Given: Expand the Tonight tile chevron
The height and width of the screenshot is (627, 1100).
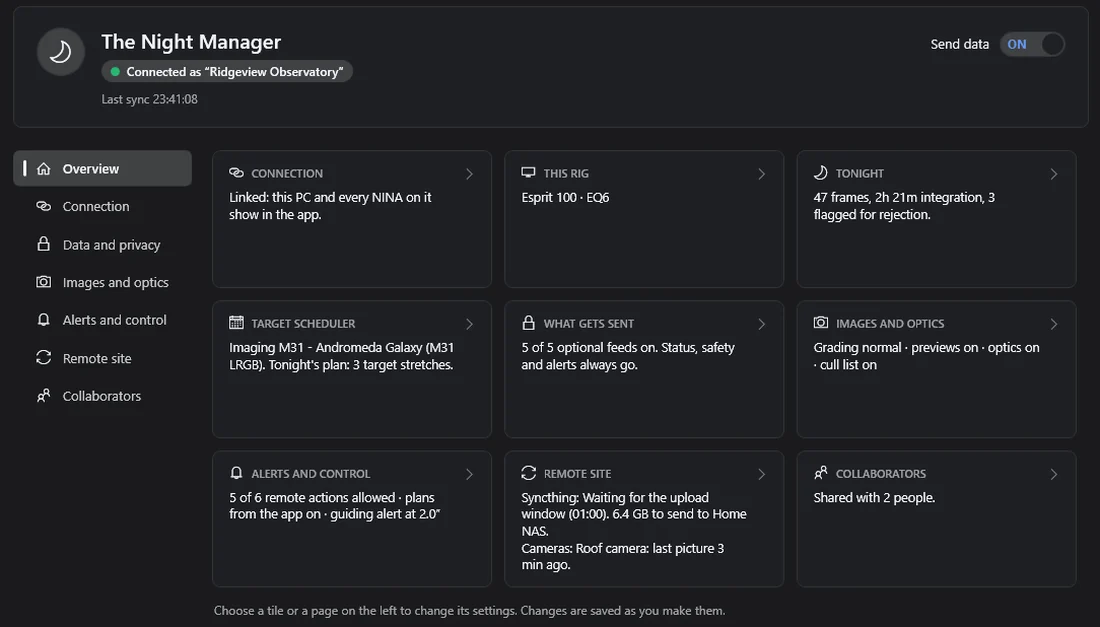Looking at the screenshot, I should [1053, 174].
